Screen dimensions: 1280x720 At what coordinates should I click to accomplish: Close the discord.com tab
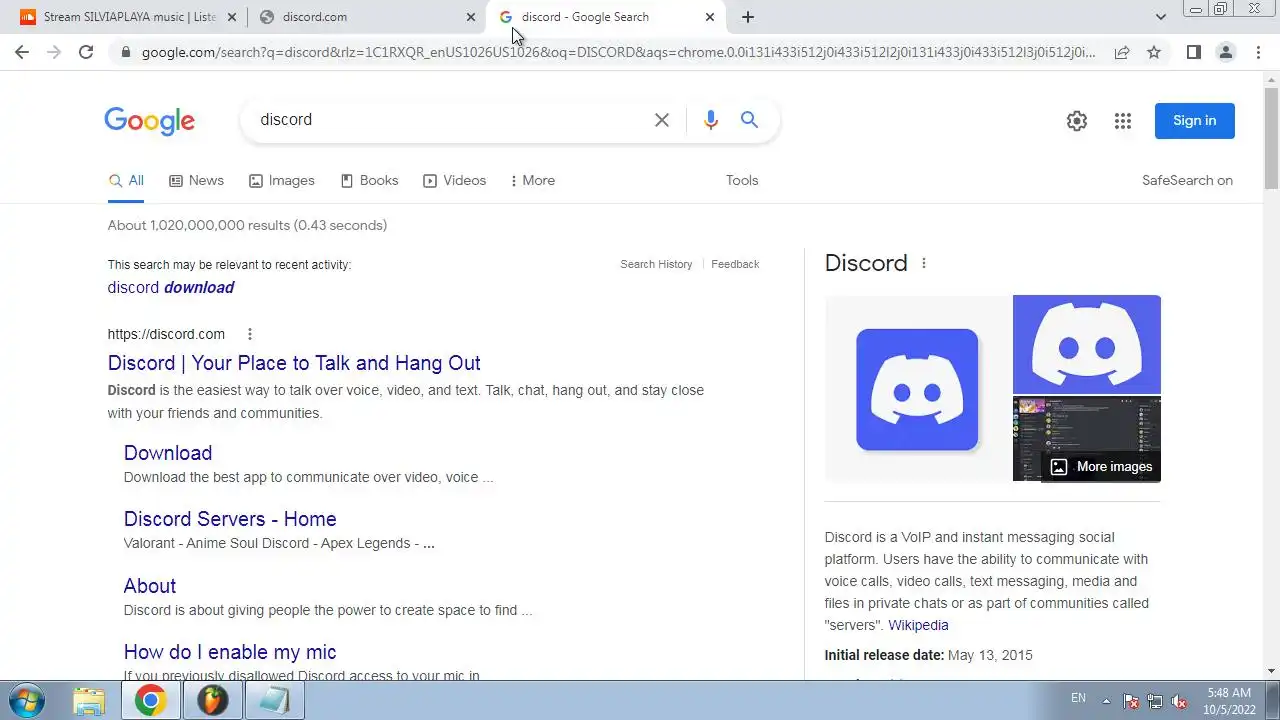[x=472, y=17]
